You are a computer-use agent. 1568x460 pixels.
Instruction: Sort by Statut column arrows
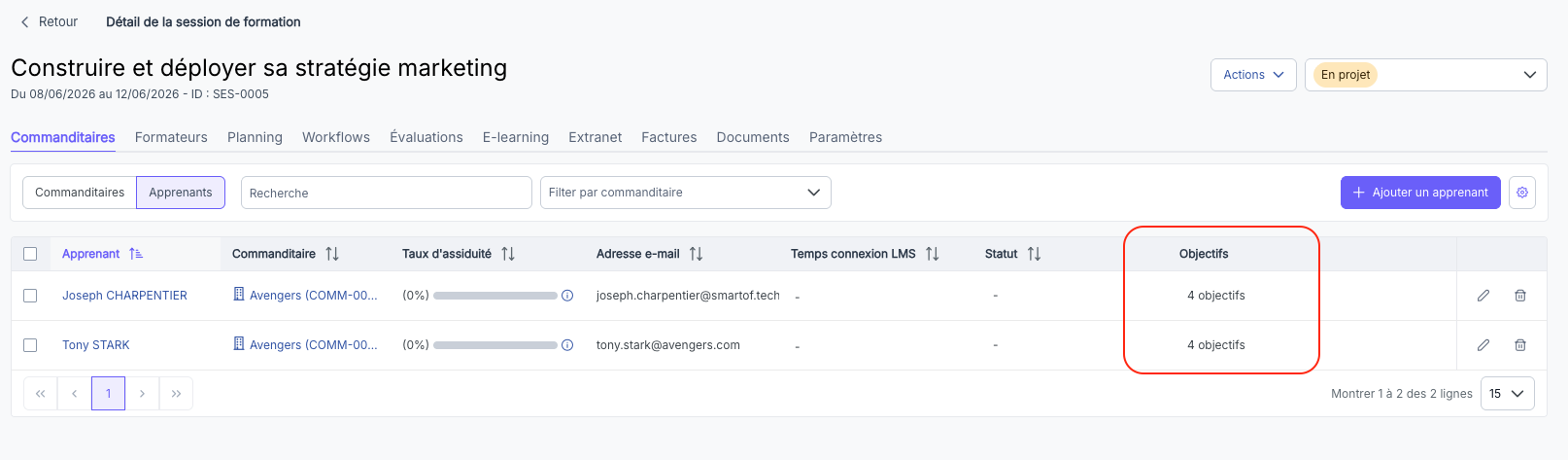tap(1034, 254)
